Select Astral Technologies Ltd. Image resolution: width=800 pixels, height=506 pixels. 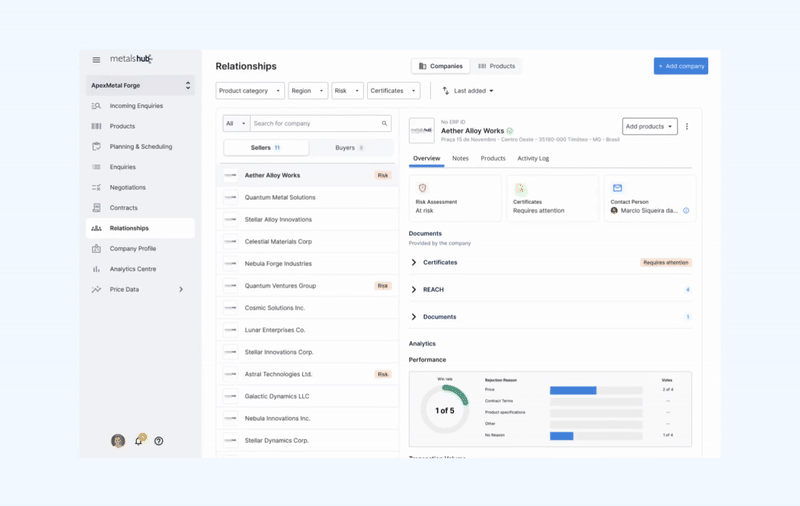coord(308,374)
